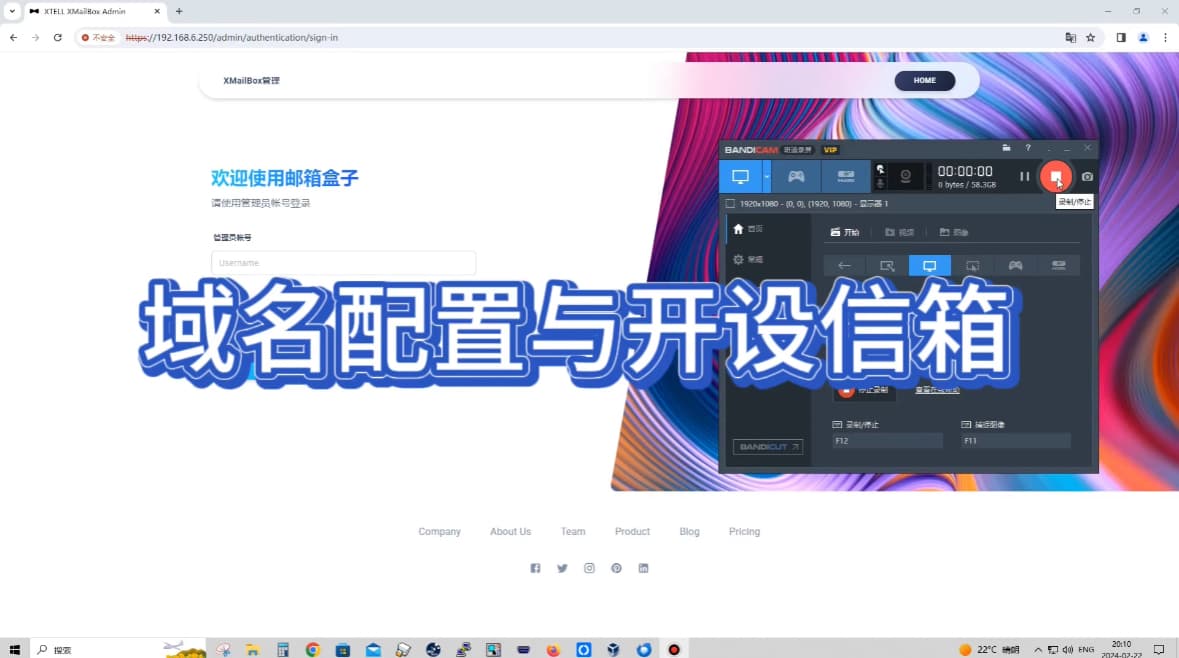1179x658 pixels.
Task: Open the Company footer link
Action: [x=439, y=532]
